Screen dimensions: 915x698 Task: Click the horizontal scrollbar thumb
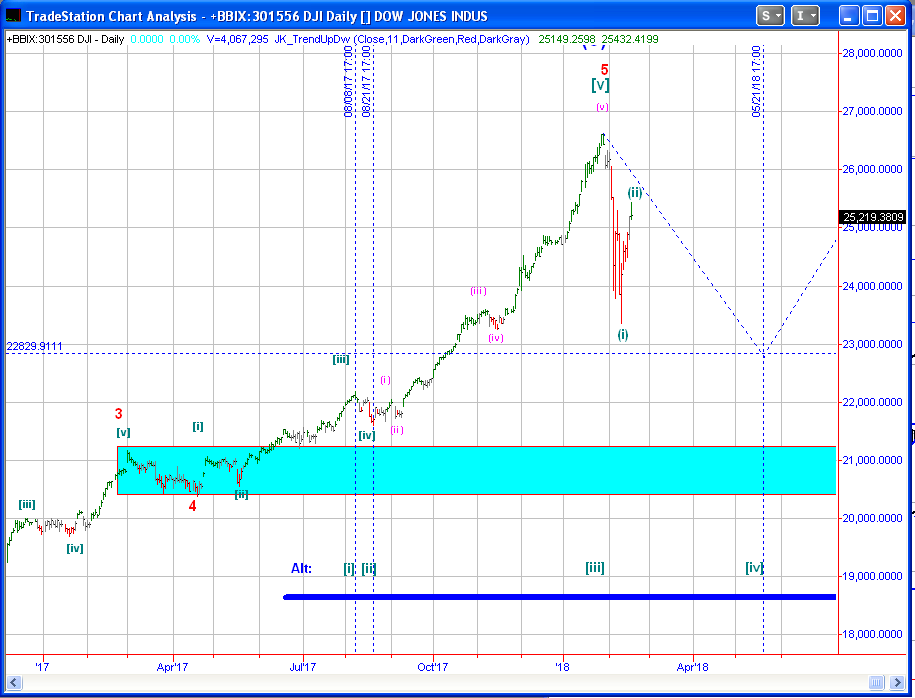click(876, 682)
